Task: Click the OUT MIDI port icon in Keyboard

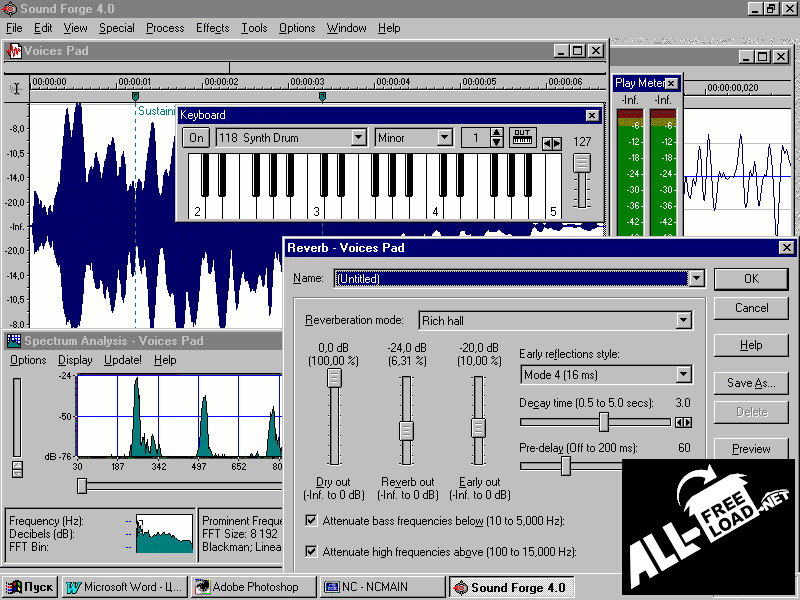Action: 523,138
